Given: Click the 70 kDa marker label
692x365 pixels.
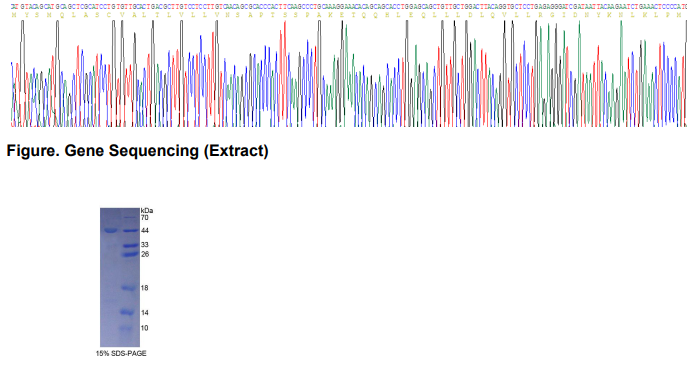Looking at the screenshot, I should click(x=144, y=218).
